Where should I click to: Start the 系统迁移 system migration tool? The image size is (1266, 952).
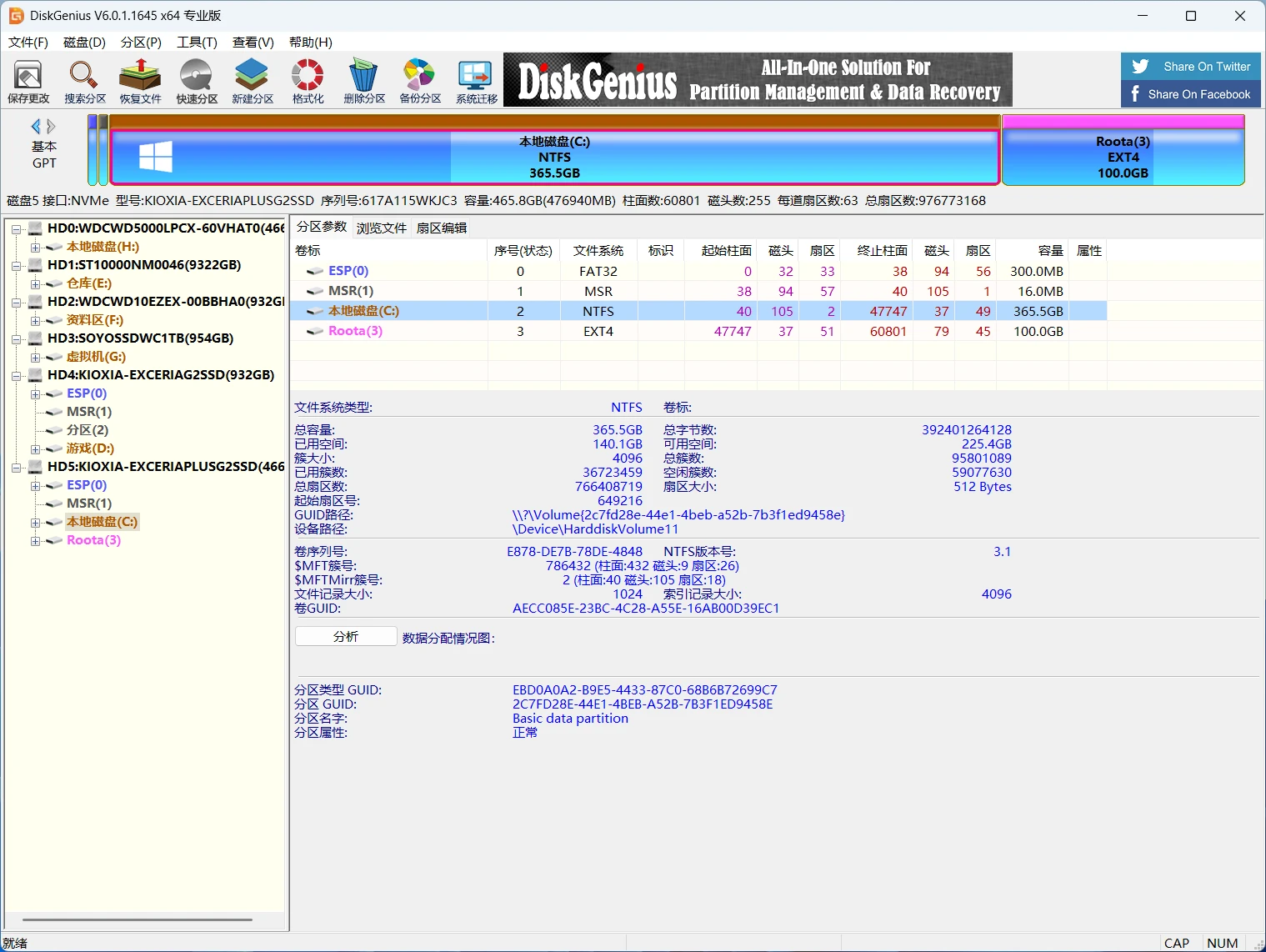pos(476,82)
